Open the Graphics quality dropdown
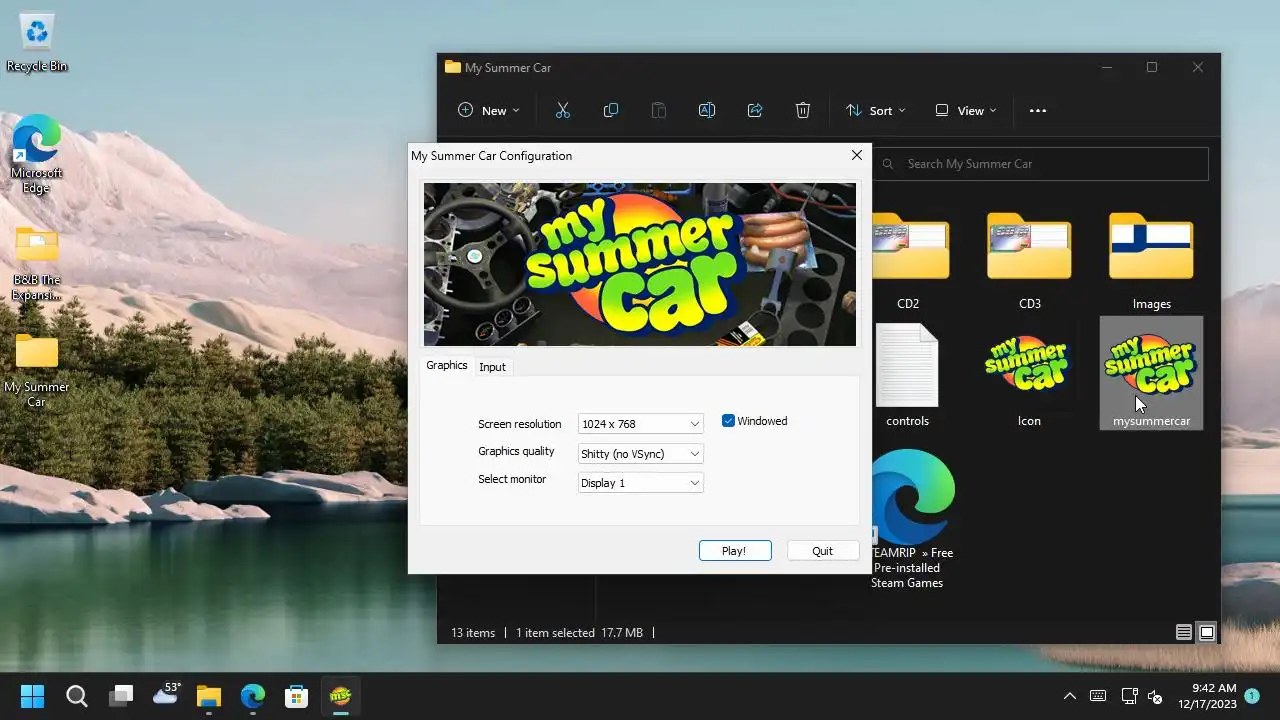The image size is (1280, 720). 640,454
